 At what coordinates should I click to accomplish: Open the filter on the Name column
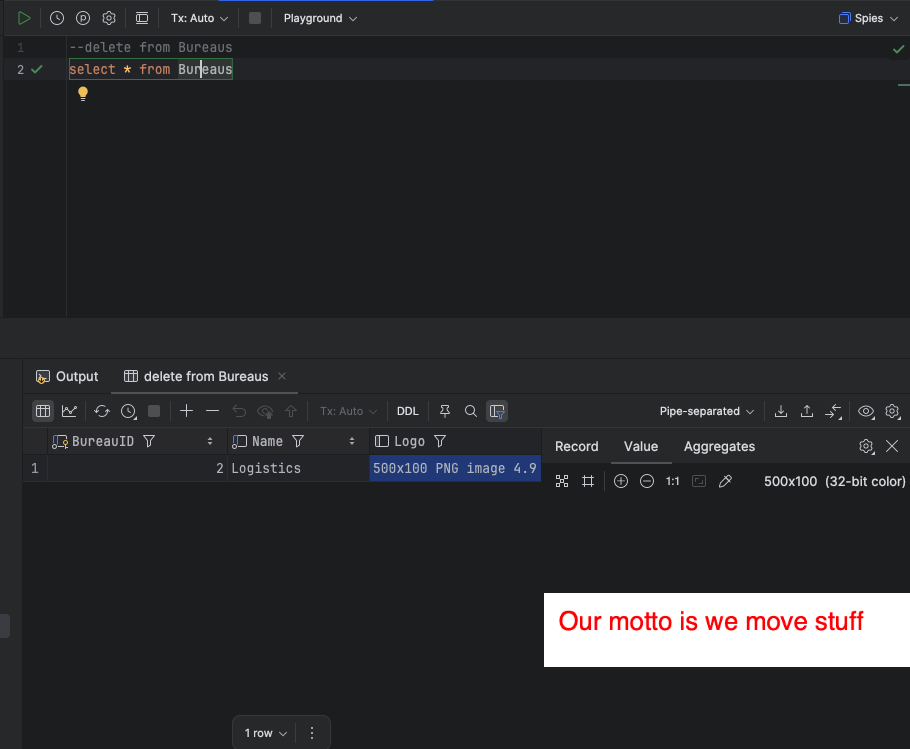[x=298, y=440]
